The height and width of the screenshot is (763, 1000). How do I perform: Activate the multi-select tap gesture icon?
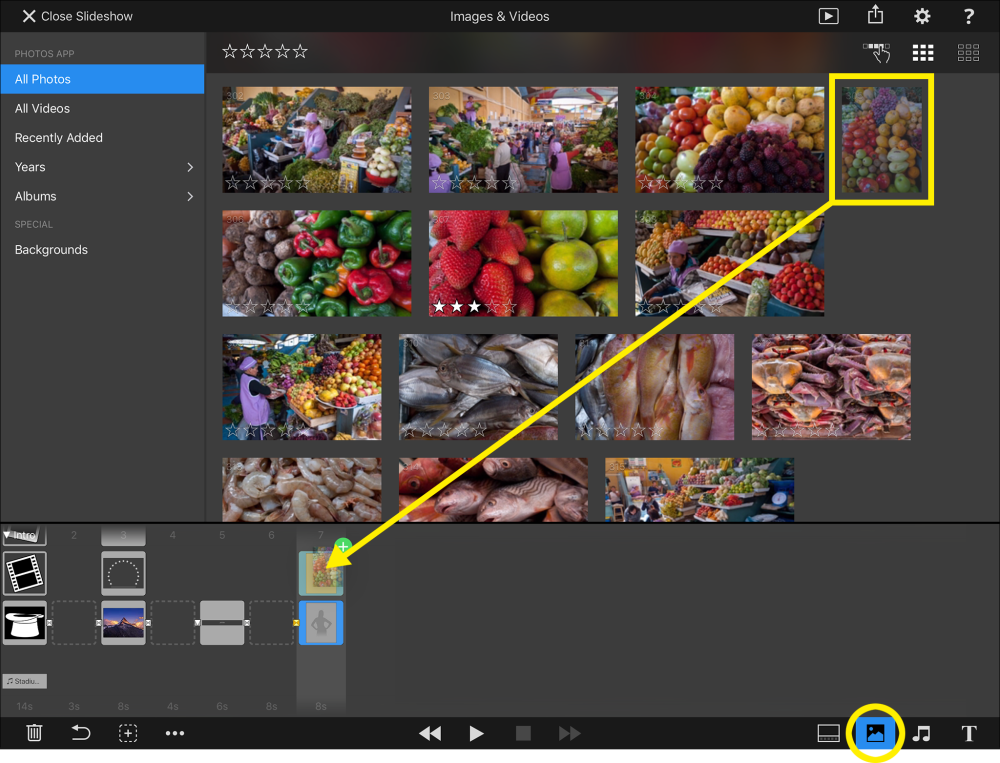point(877,52)
